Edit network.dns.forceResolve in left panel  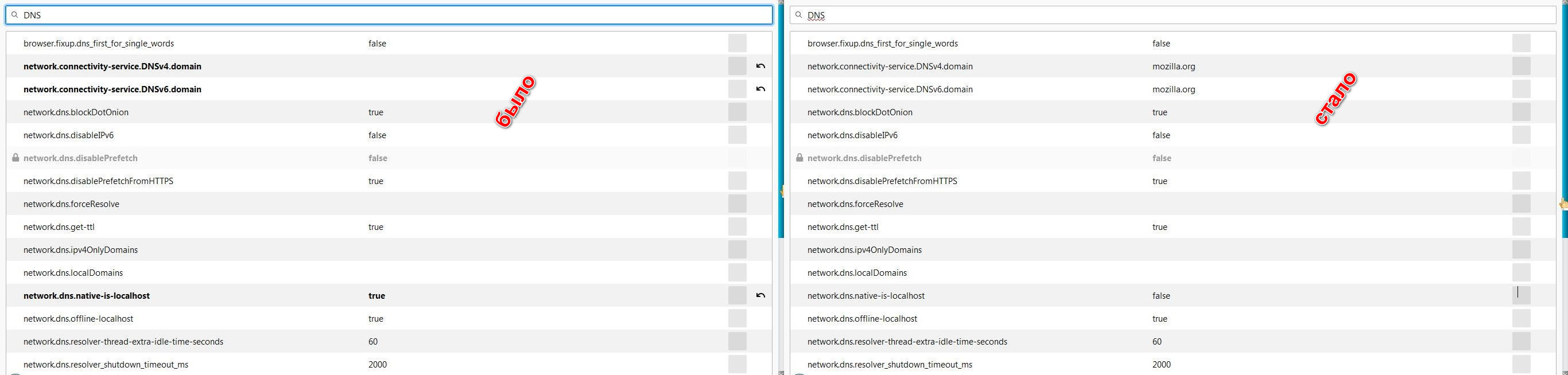point(737,204)
